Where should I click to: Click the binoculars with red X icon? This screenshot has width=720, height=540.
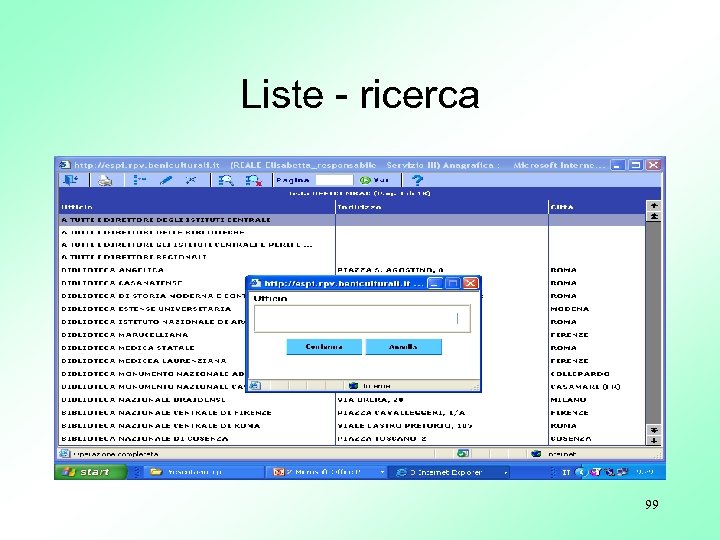(x=253, y=180)
